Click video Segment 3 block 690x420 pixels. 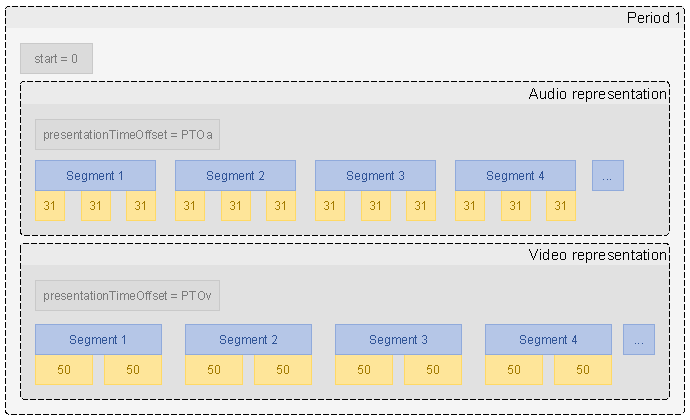click(x=398, y=339)
